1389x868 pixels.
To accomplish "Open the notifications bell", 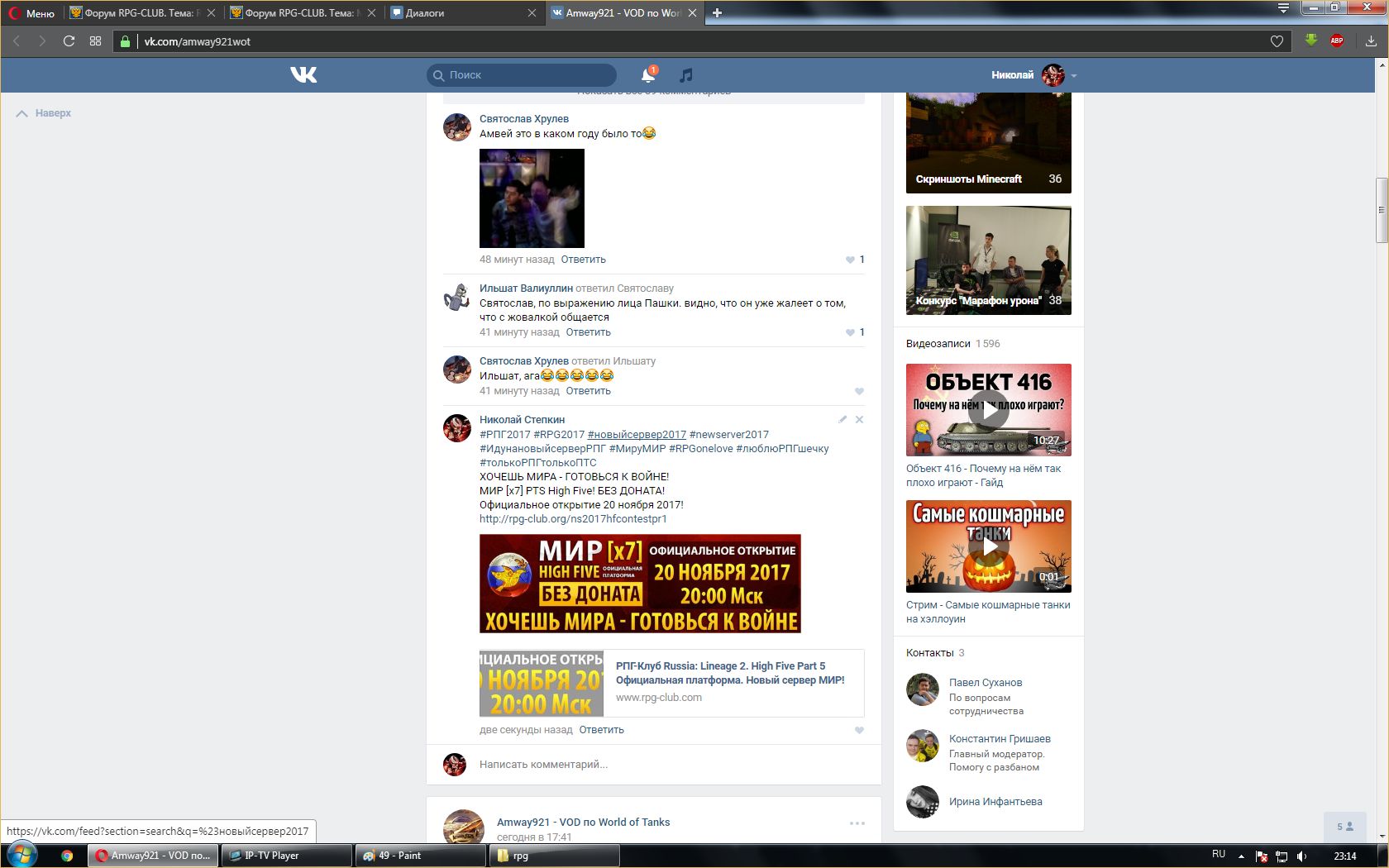I will (x=648, y=75).
